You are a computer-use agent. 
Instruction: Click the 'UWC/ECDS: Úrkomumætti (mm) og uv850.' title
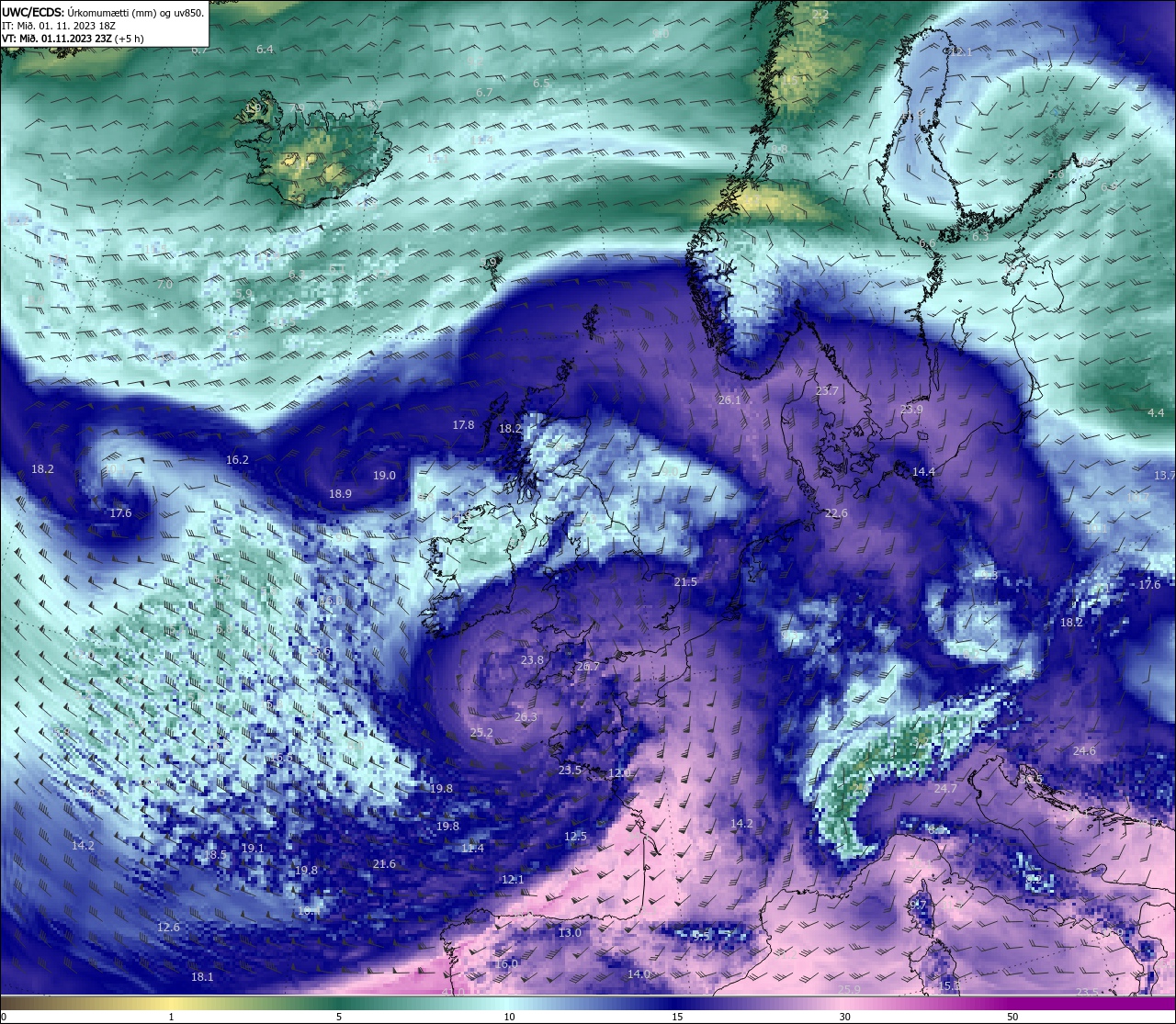click(103, 13)
